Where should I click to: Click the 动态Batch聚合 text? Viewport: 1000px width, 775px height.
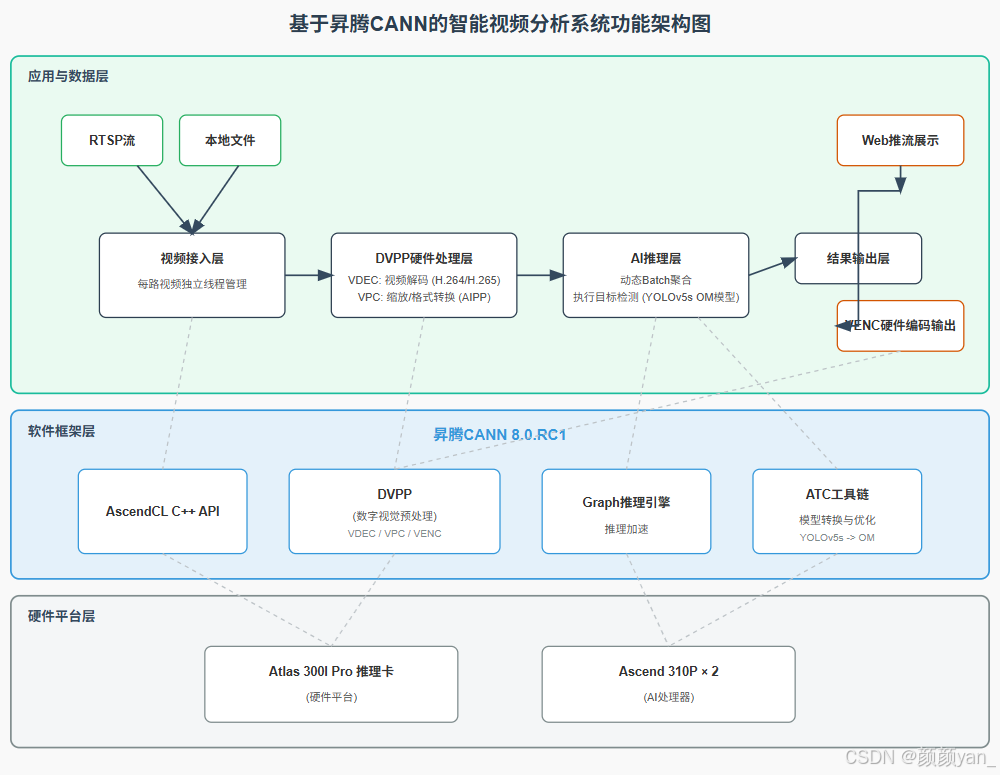(656, 280)
